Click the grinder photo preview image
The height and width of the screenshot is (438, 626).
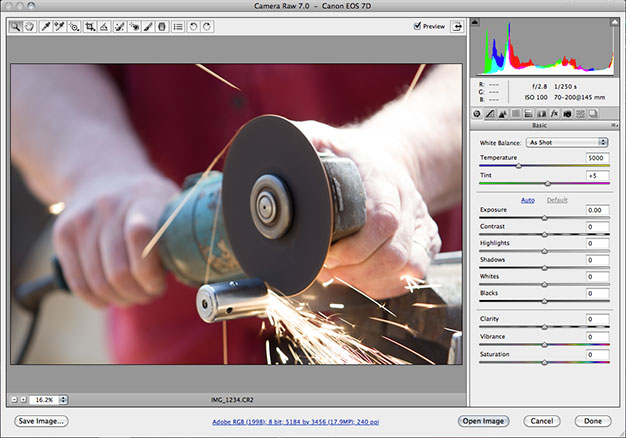click(236, 214)
